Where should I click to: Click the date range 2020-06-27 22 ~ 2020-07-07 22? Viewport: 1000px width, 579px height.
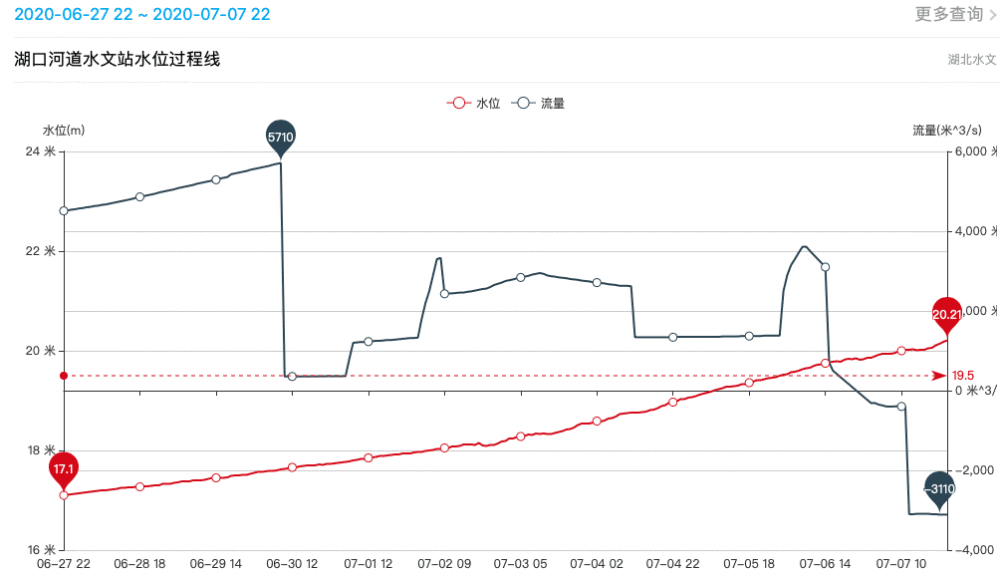click(142, 14)
